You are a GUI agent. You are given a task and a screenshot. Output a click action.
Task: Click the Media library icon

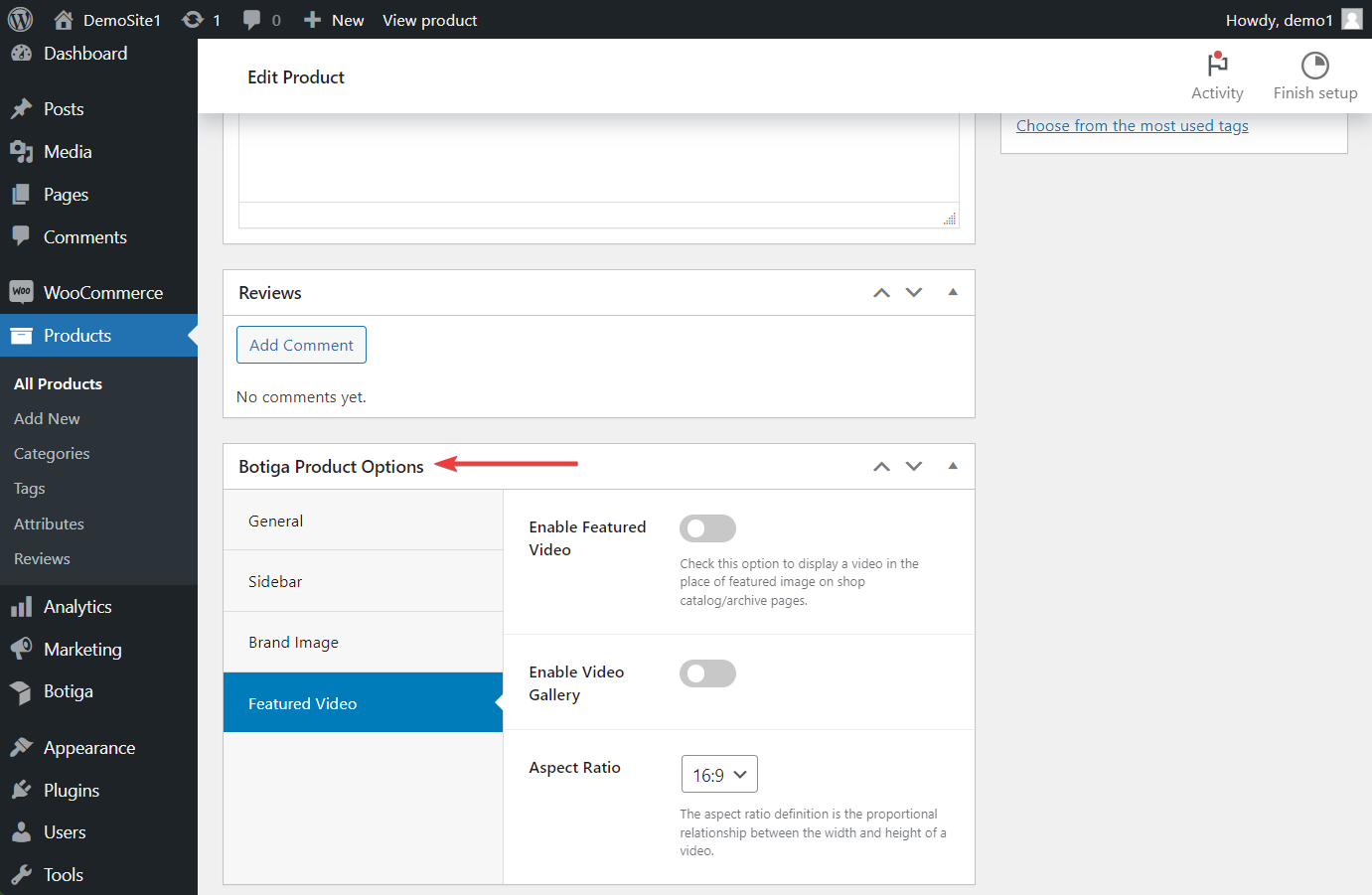[x=21, y=152]
